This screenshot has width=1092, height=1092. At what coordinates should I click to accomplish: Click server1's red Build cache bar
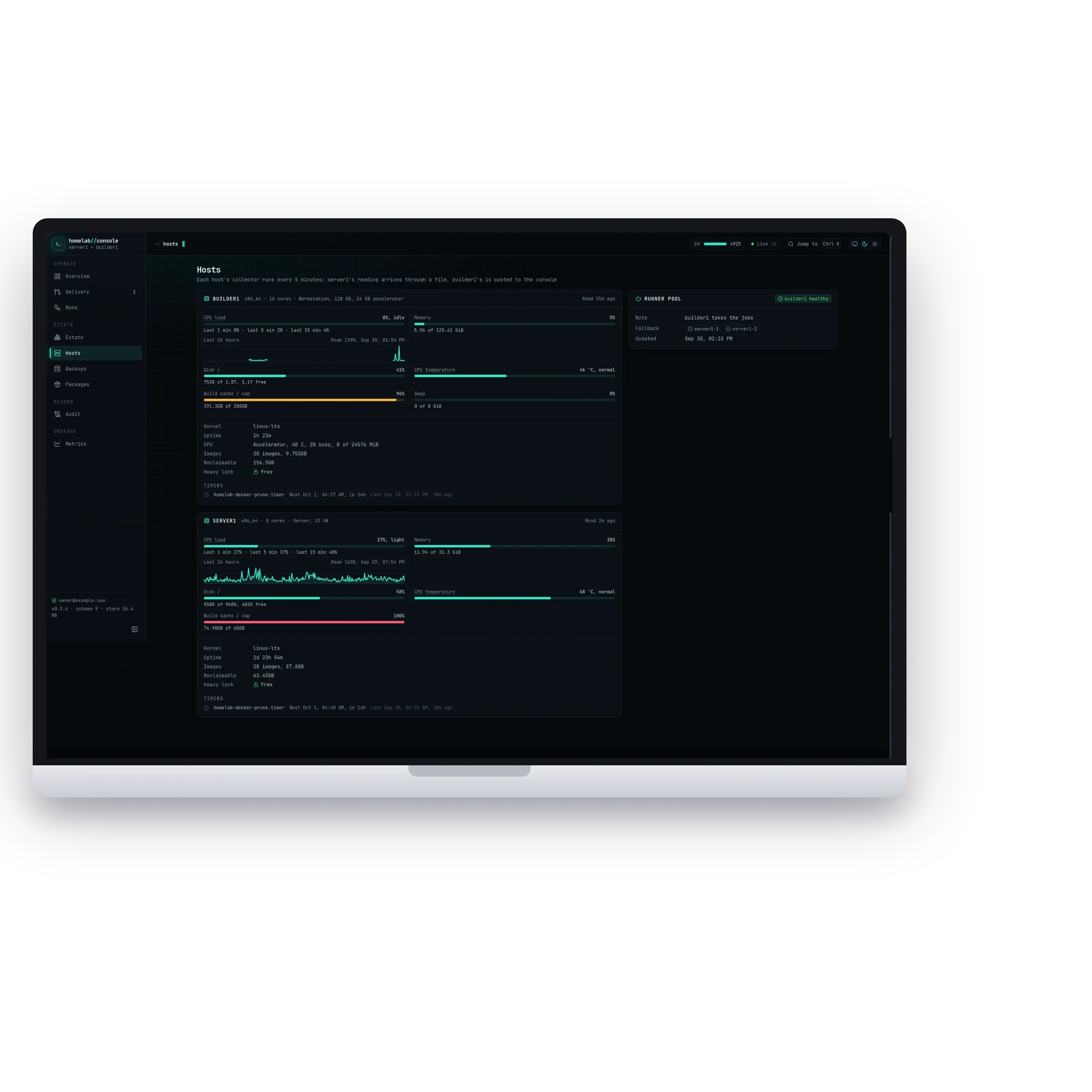point(304,622)
